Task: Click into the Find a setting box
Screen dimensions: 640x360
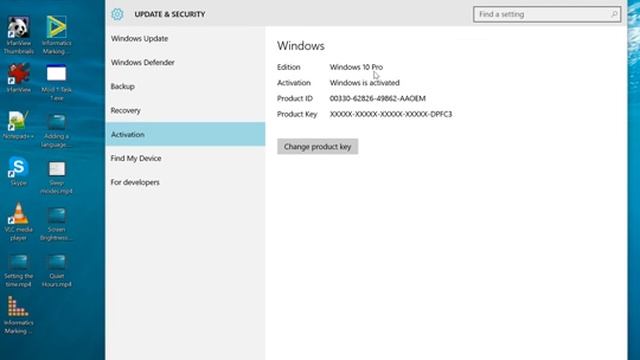Action: 547,14
